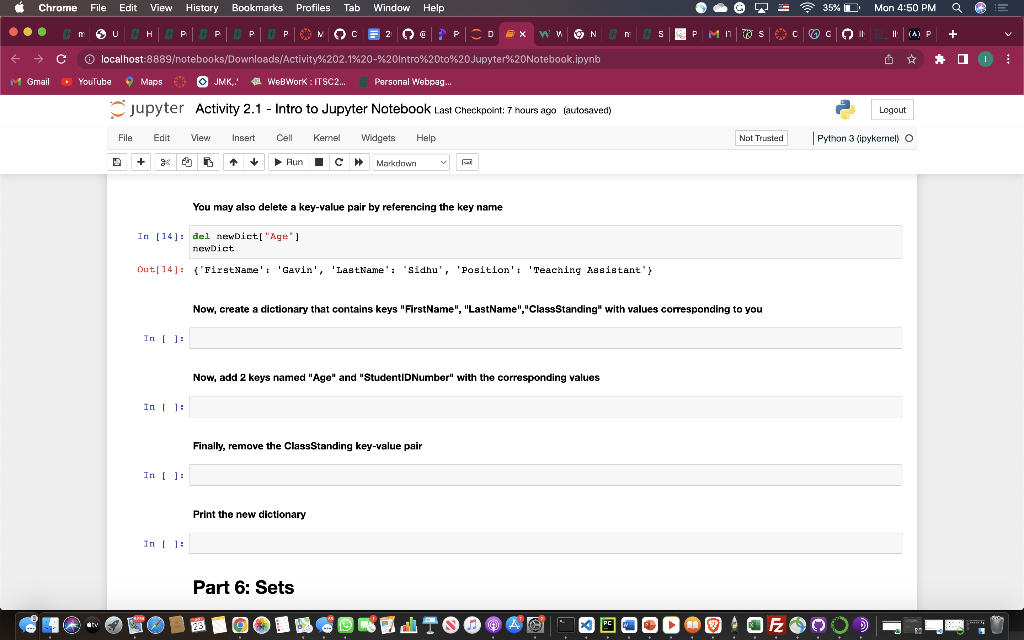This screenshot has height=640, width=1024.
Task: Save notebook with the floppy disk icon
Action: pyautogui.click(x=118, y=162)
